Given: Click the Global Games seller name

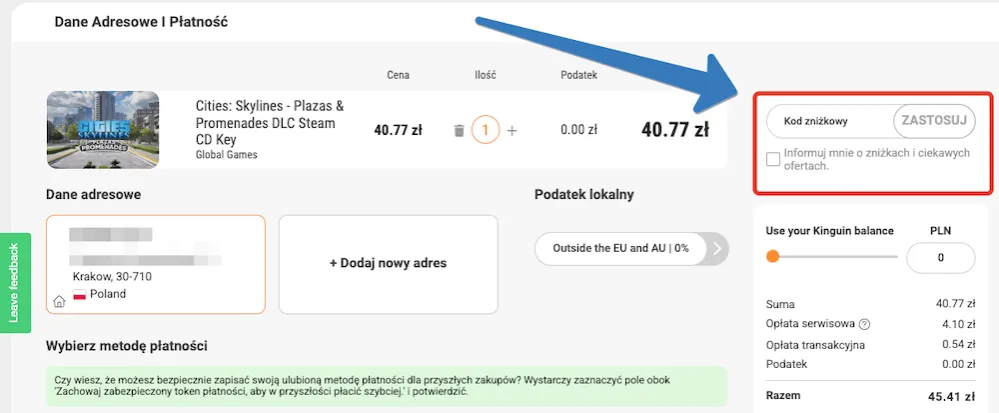Looking at the screenshot, I should point(227,155).
